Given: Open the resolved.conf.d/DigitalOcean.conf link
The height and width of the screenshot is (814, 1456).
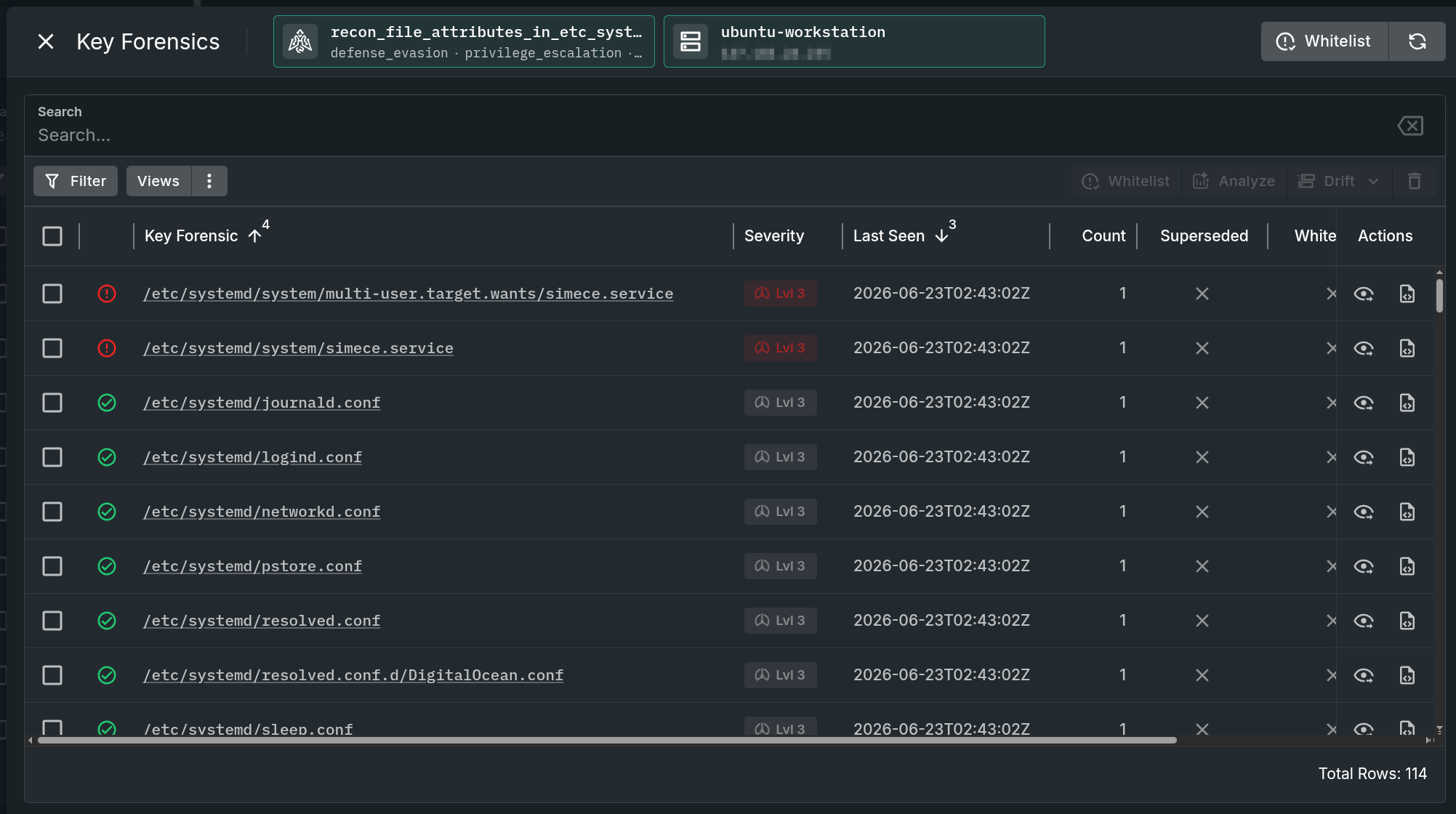Looking at the screenshot, I should coord(353,675).
